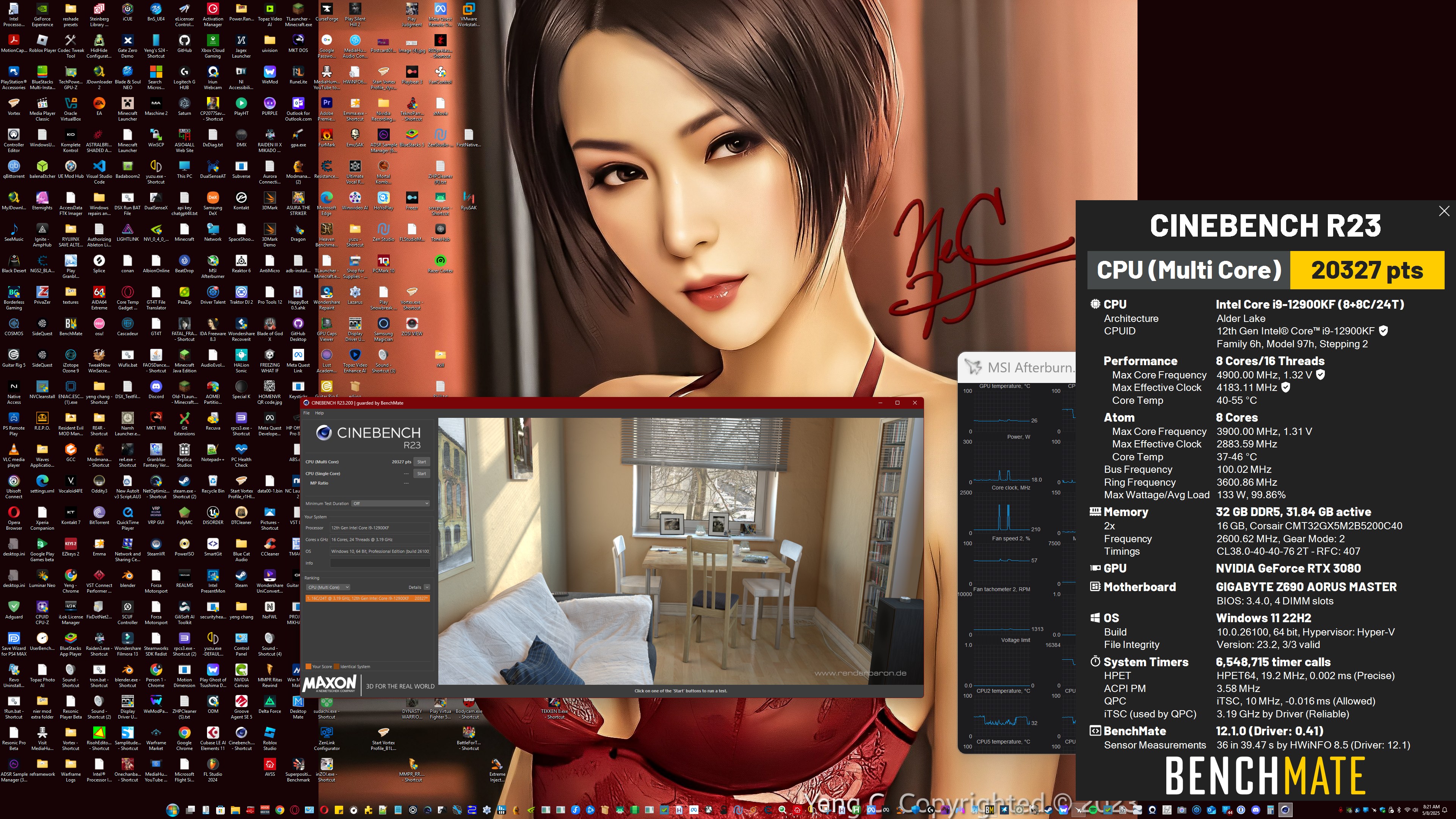Open the Help menu in Cinebench

point(319,413)
